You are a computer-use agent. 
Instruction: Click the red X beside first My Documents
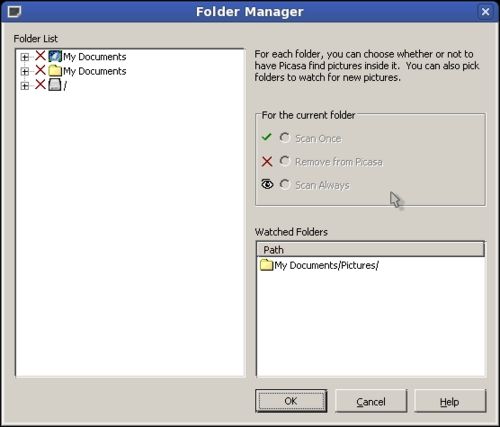click(40, 56)
